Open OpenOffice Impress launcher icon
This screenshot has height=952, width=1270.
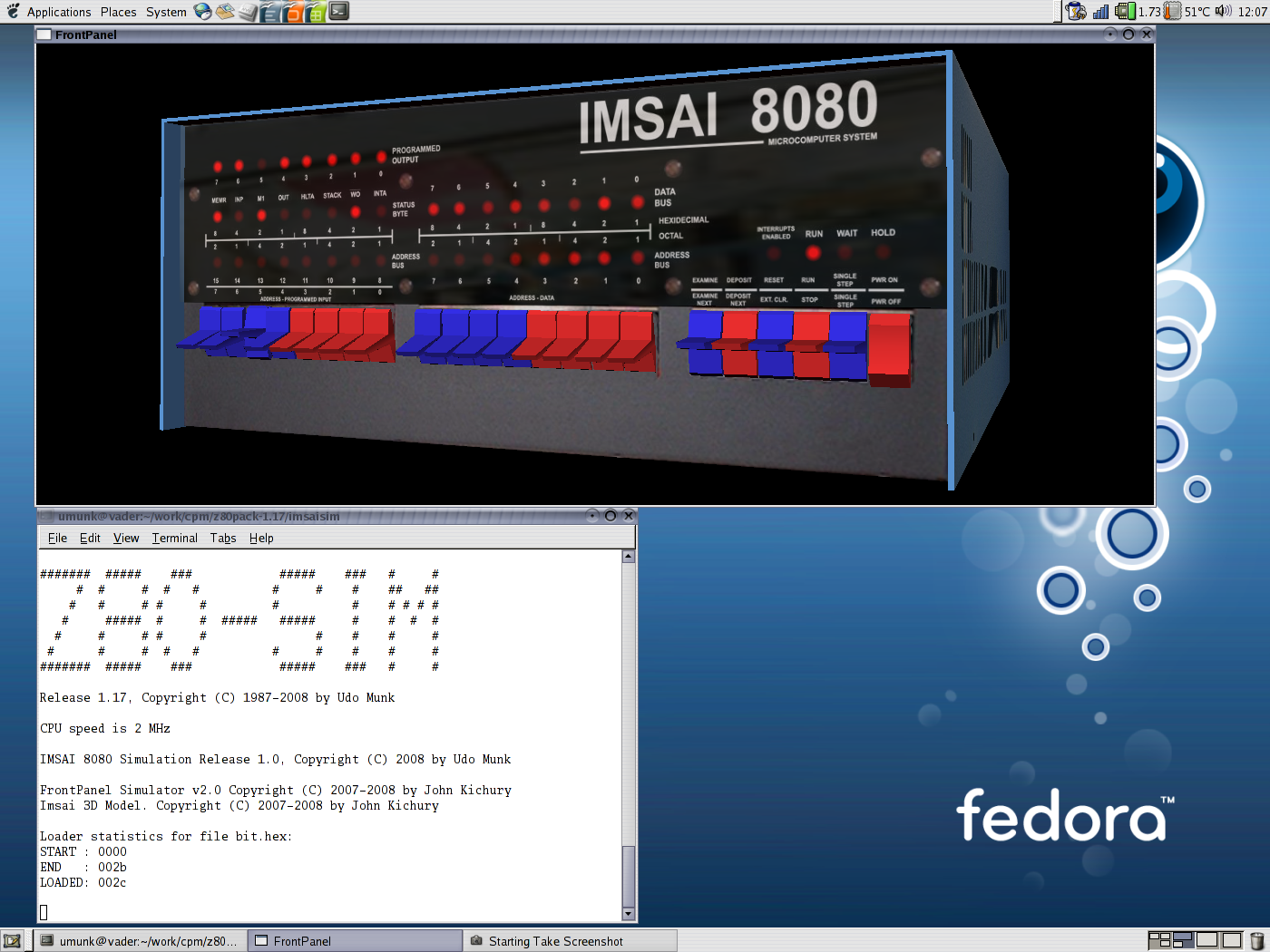pyautogui.click(x=292, y=12)
